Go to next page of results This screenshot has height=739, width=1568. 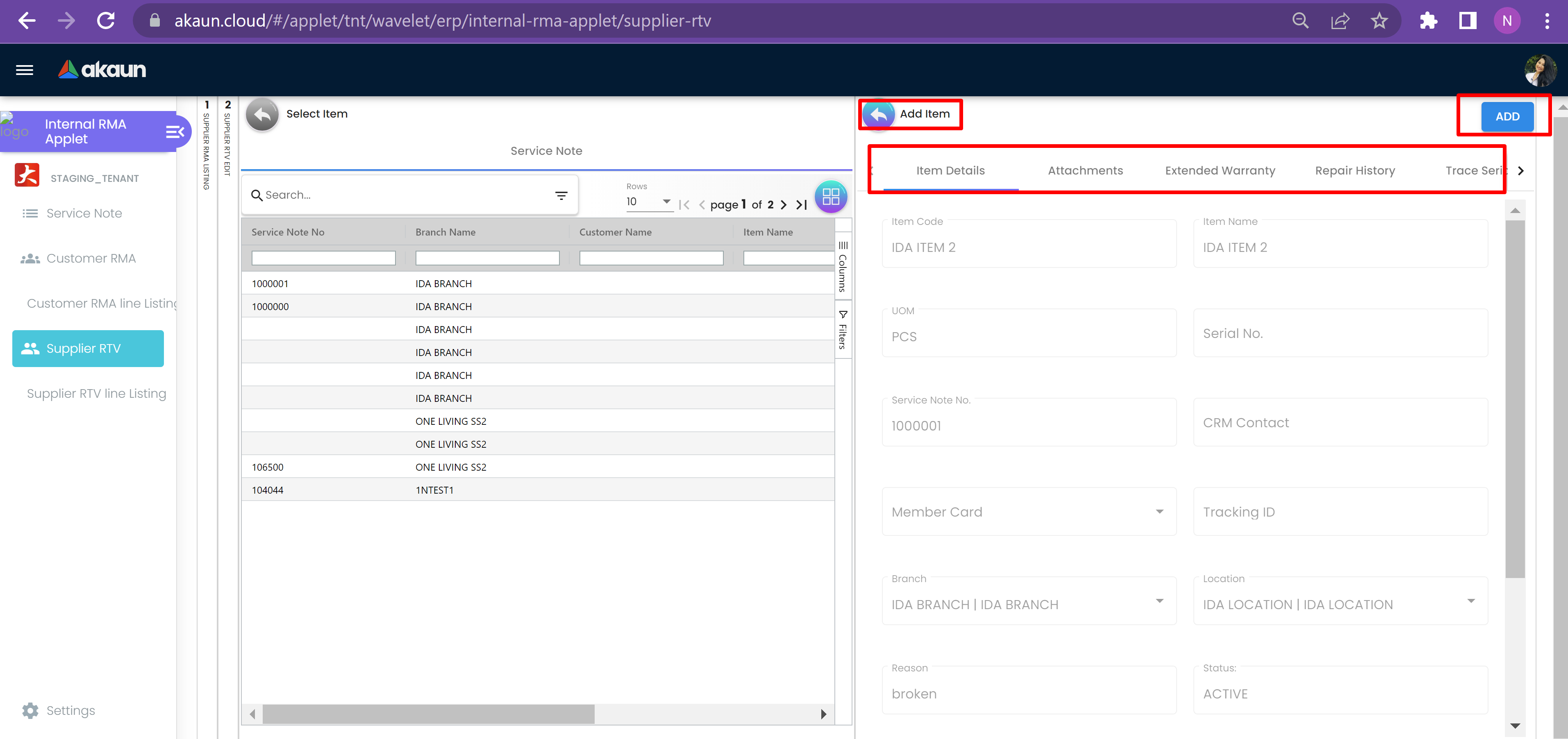[784, 205]
